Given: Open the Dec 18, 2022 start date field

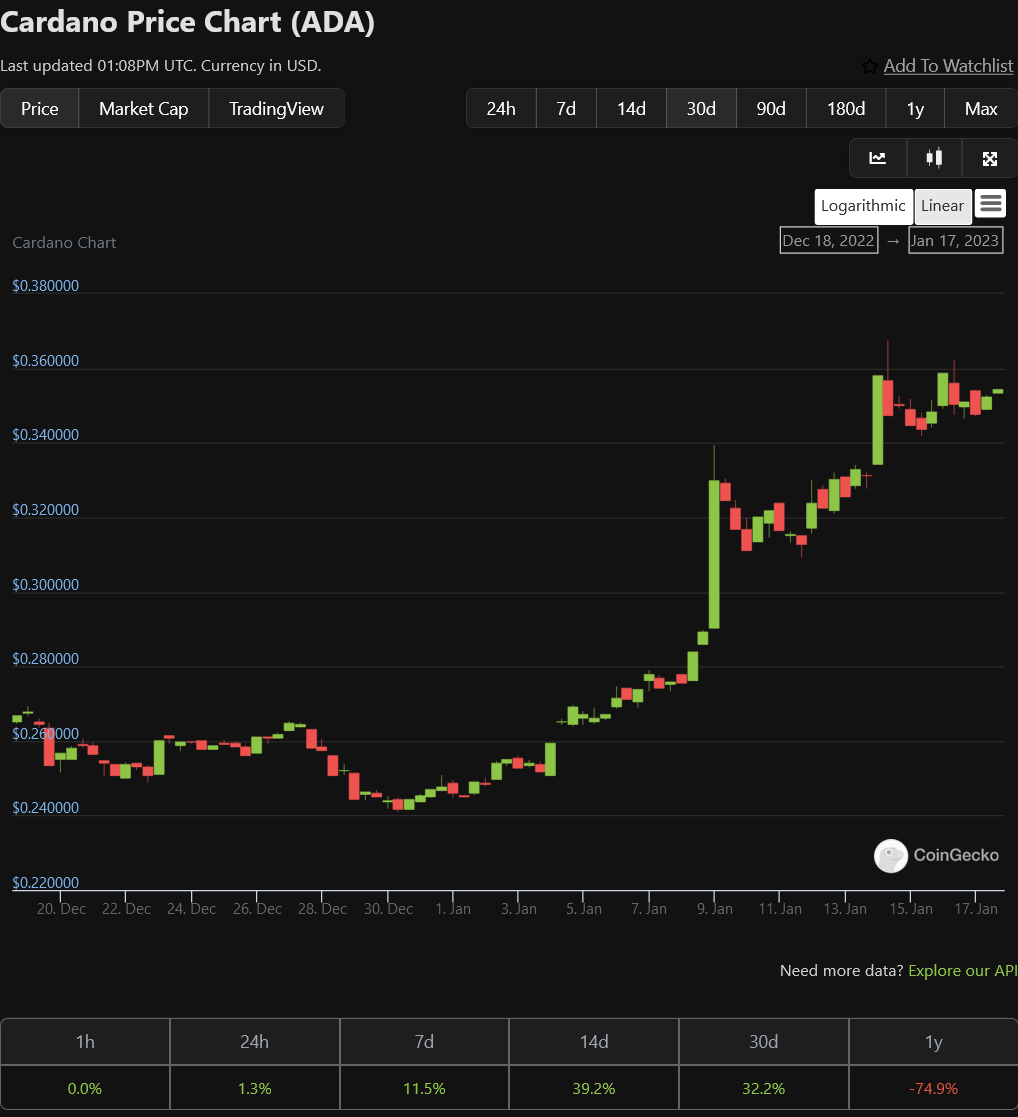Looking at the screenshot, I should tap(829, 241).
